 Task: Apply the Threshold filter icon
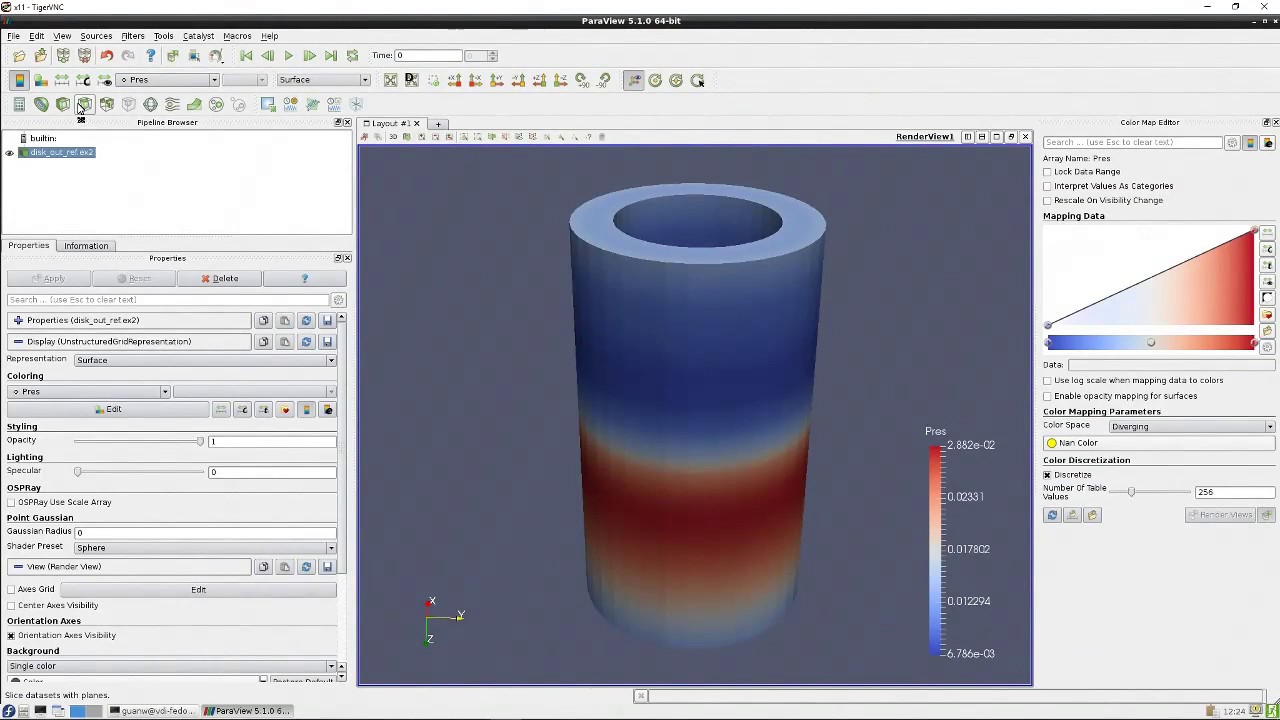(x=107, y=104)
